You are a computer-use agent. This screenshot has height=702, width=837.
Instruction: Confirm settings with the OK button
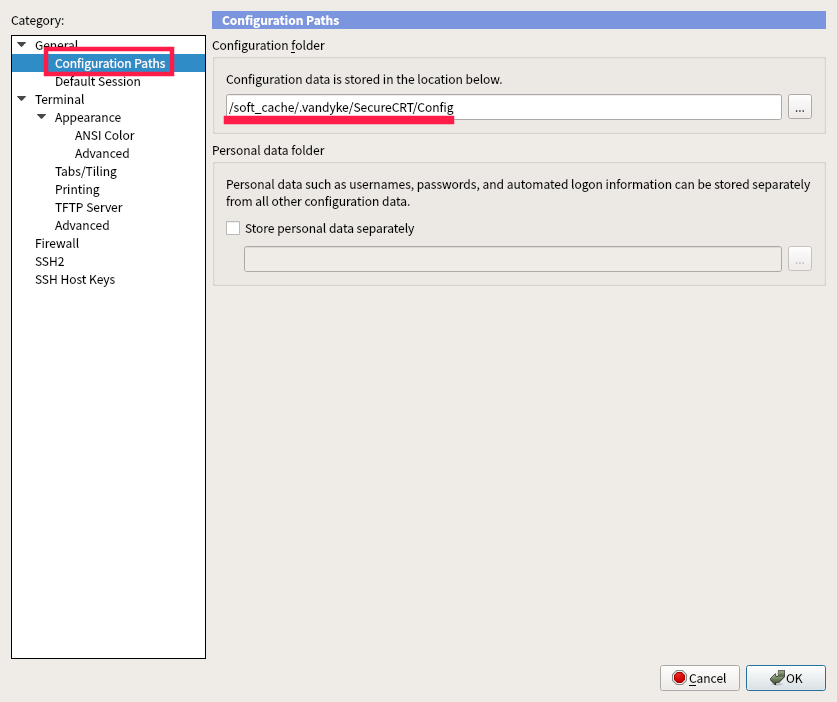click(x=786, y=678)
